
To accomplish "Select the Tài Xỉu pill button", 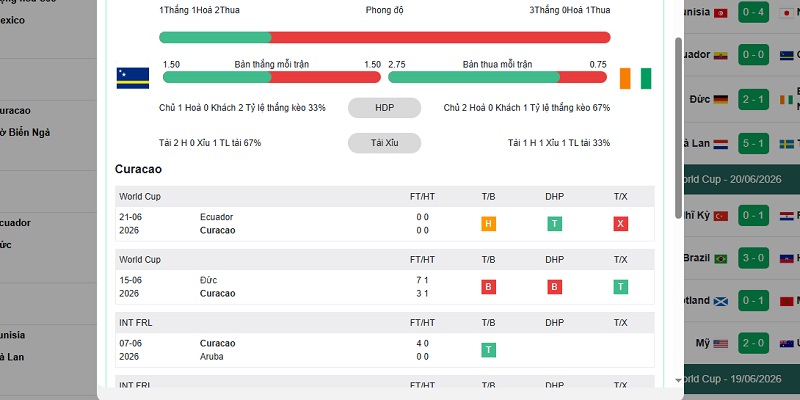I will coord(384,143).
